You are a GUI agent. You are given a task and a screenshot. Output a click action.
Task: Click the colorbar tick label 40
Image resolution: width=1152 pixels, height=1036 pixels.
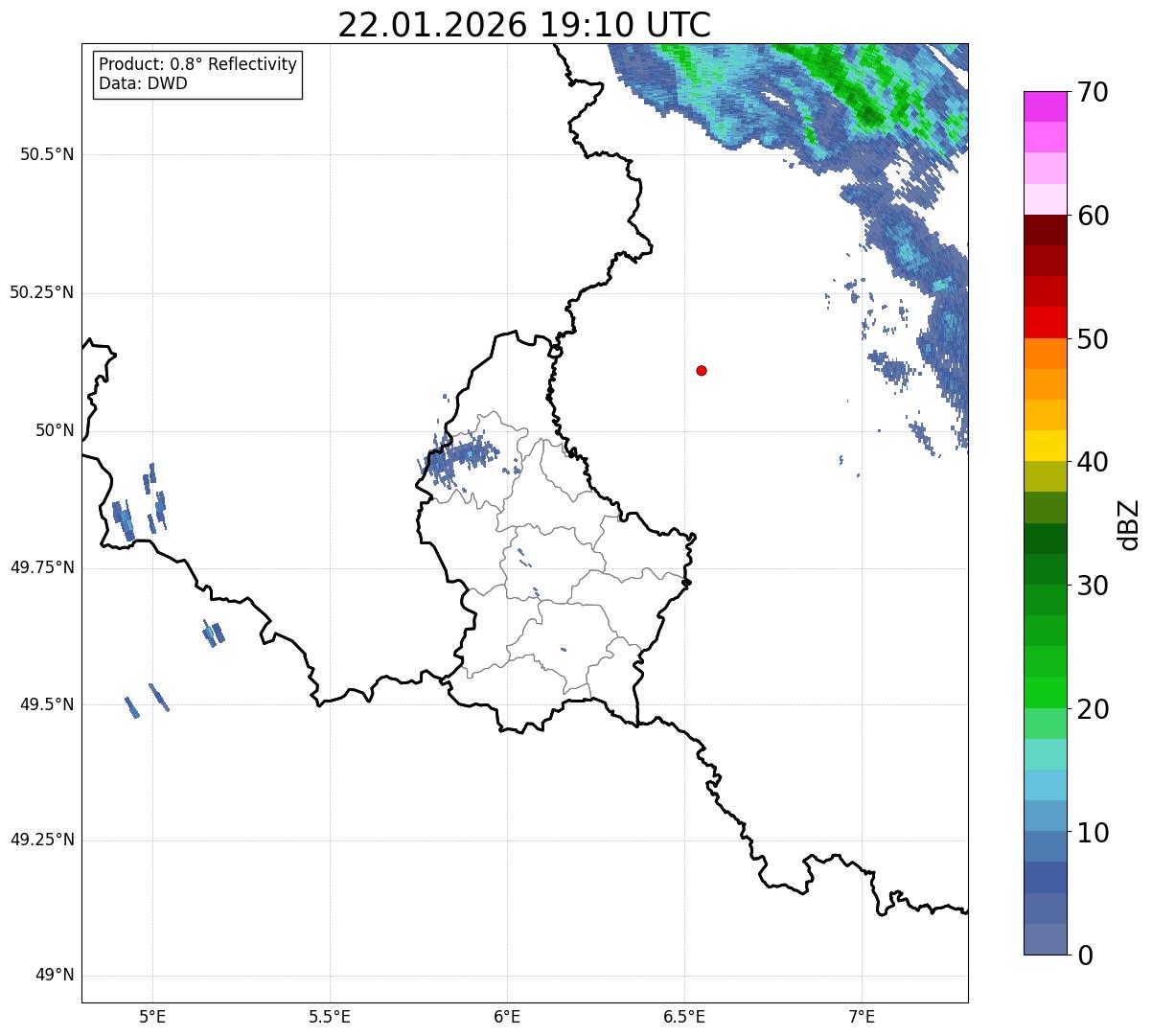coord(1093,462)
